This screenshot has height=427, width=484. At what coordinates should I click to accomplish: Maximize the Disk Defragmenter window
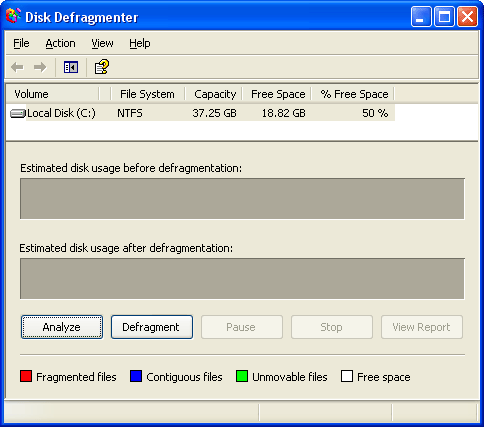tap(444, 16)
